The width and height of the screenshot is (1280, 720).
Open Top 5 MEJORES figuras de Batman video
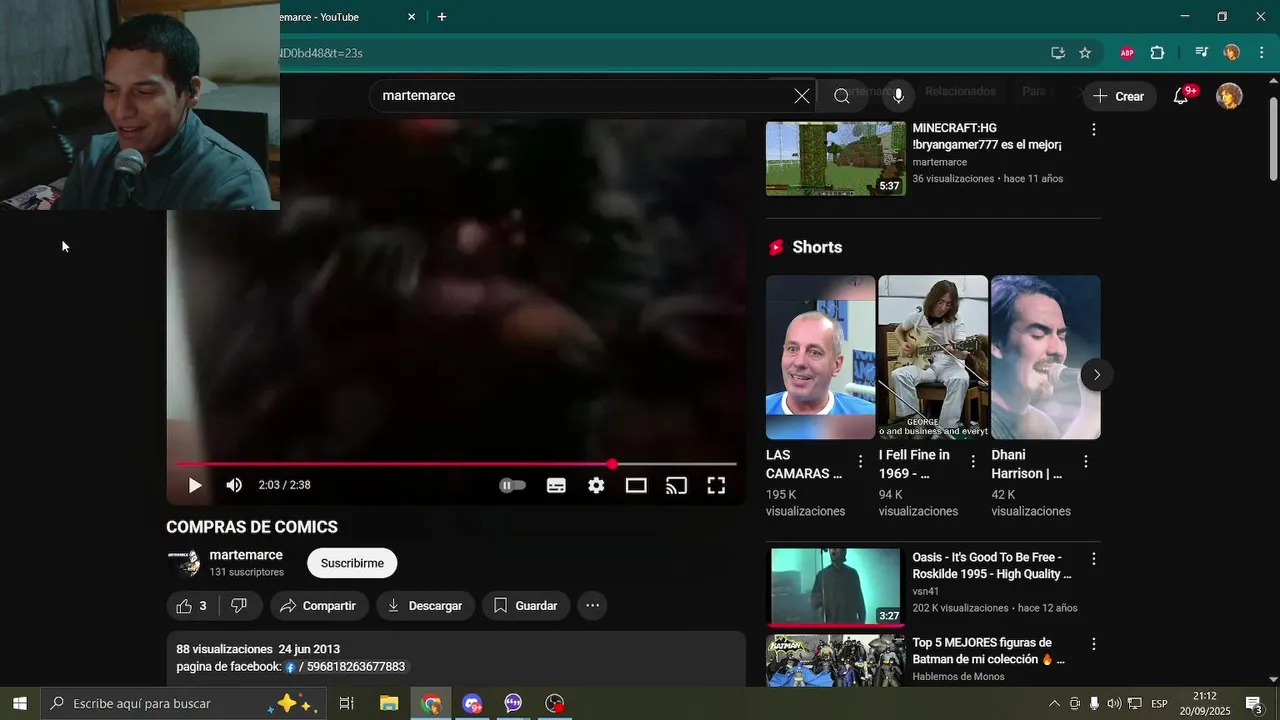pos(835,661)
